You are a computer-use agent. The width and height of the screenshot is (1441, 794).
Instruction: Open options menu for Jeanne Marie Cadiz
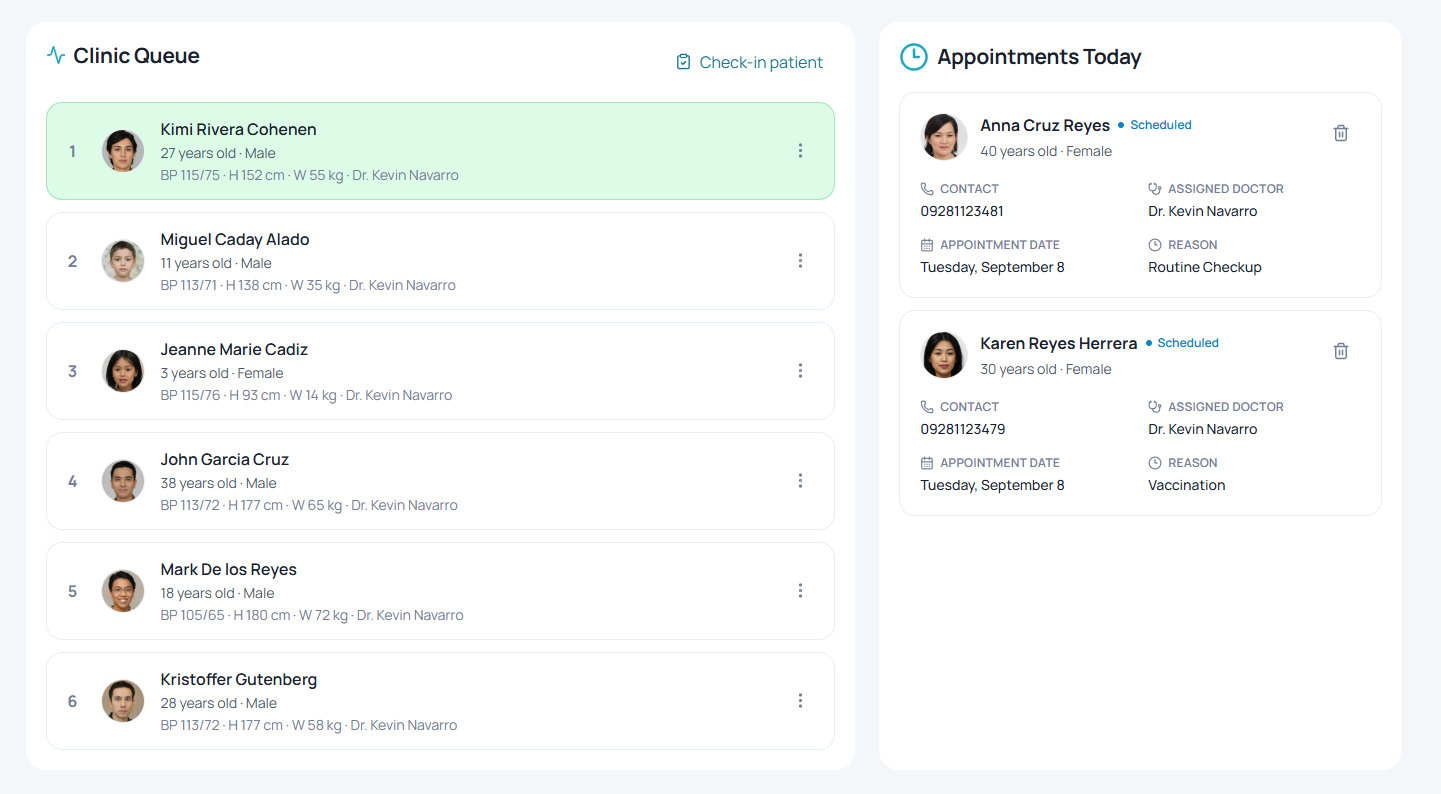pyautogui.click(x=800, y=371)
